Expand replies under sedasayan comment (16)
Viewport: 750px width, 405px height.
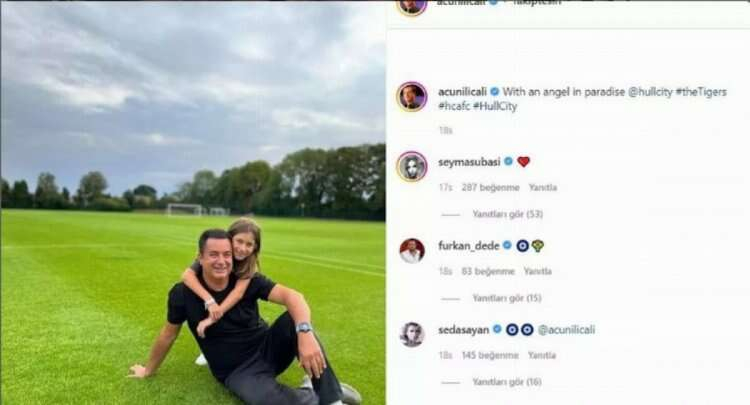point(507,382)
